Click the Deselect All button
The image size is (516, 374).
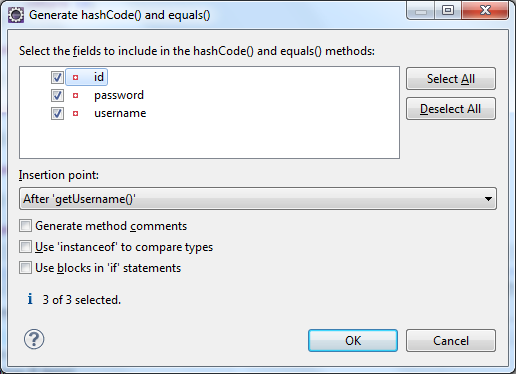451,109
